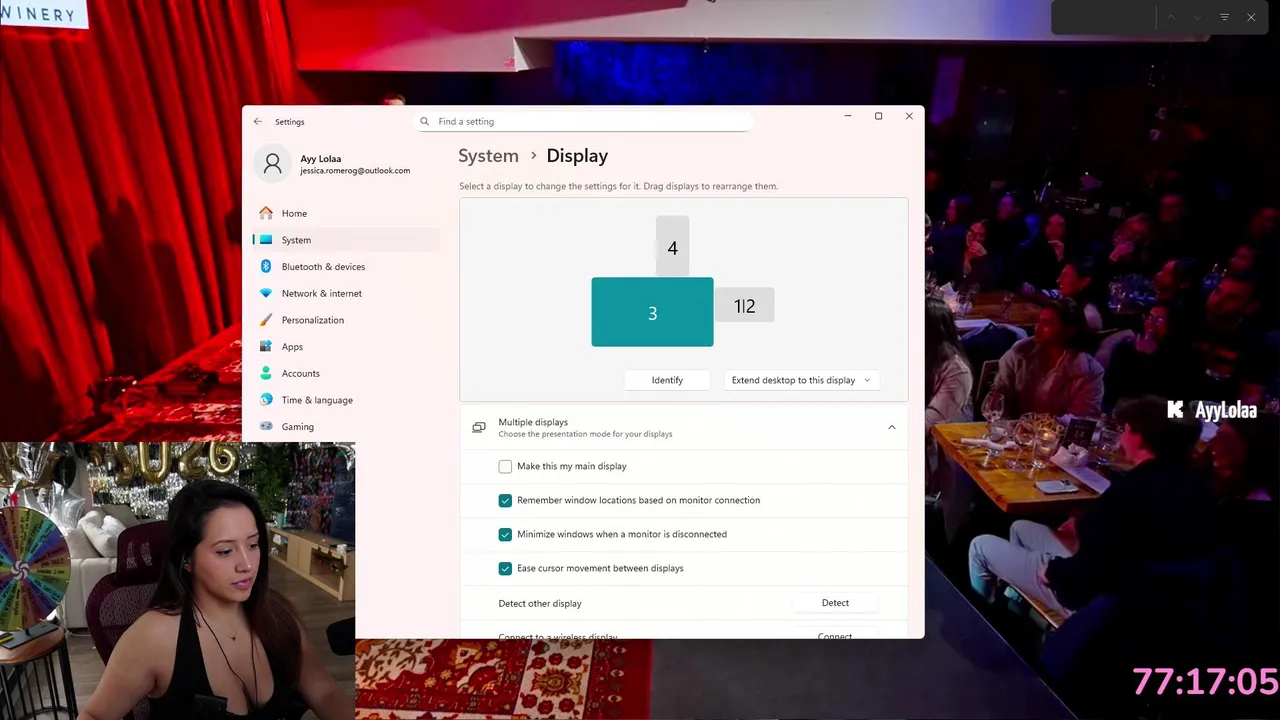Image resolution: width=1280 pixels, height=720 pixels.
Task: Click the find bar previous result arrow
Action: (1171, 17)
